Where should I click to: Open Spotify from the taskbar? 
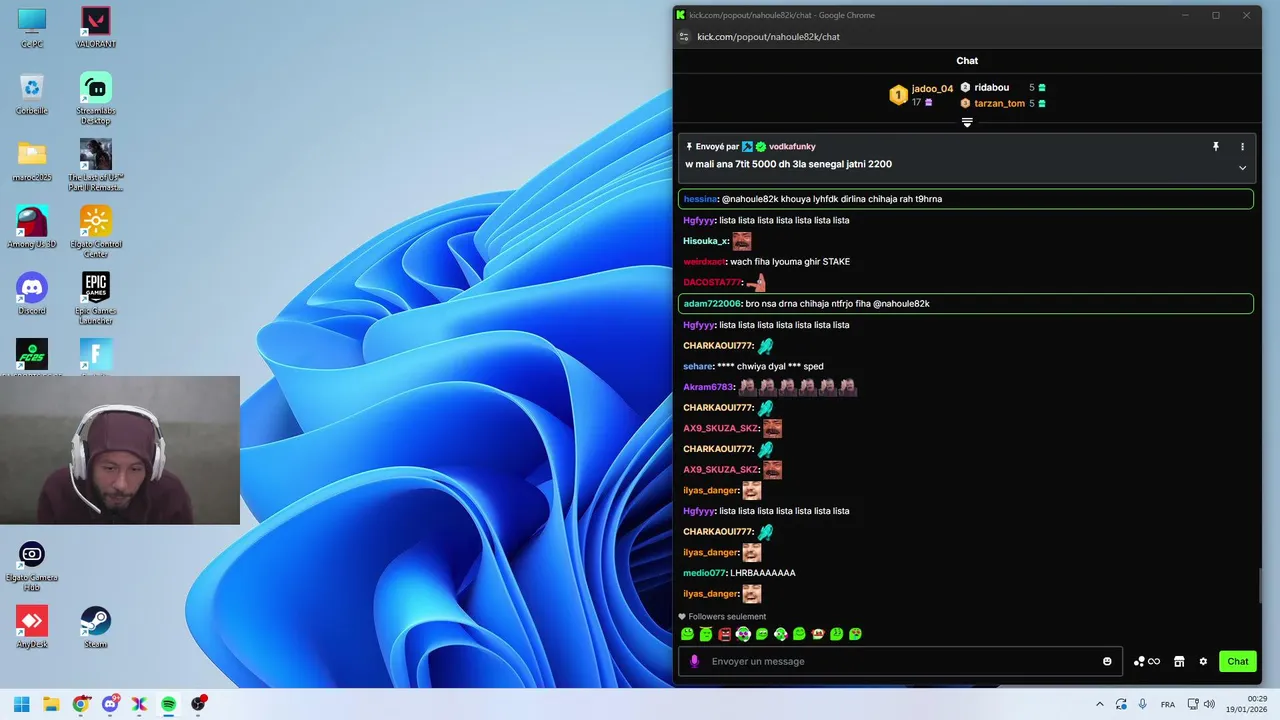coord(169,704)
